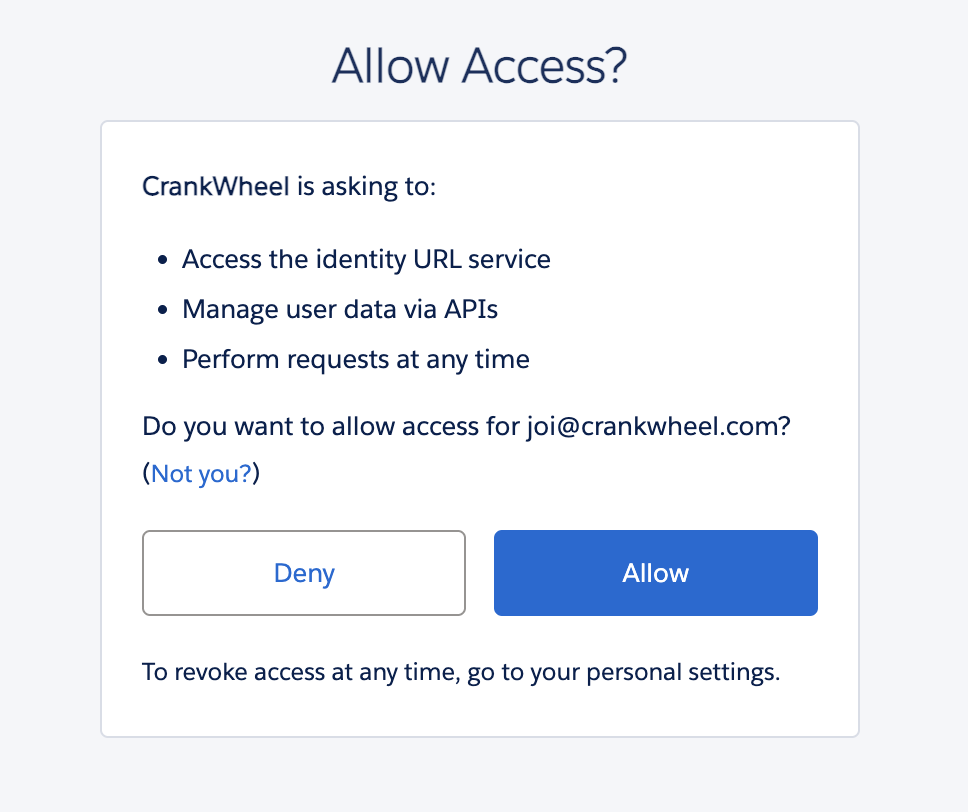Screen dimensions: 968x812
Task: Open the "Not you?" link
Action: point(201,473)
